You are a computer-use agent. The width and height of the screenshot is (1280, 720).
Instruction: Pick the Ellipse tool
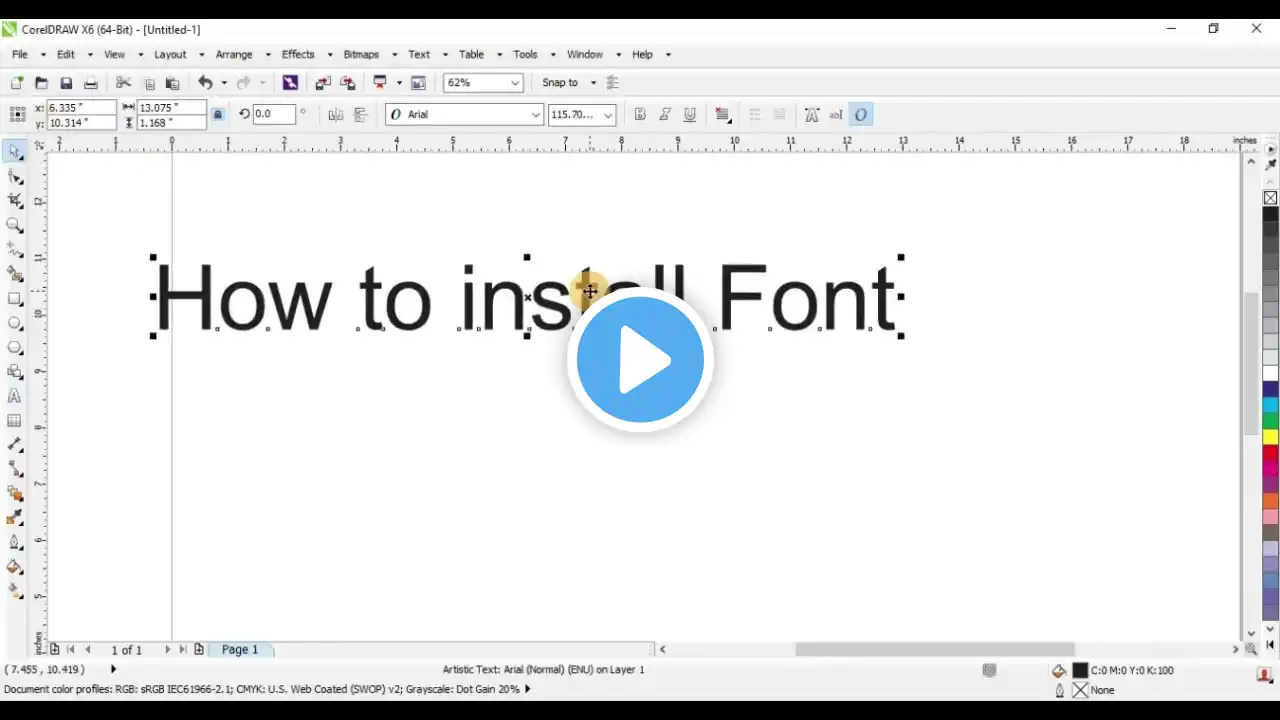pos(15,323)
